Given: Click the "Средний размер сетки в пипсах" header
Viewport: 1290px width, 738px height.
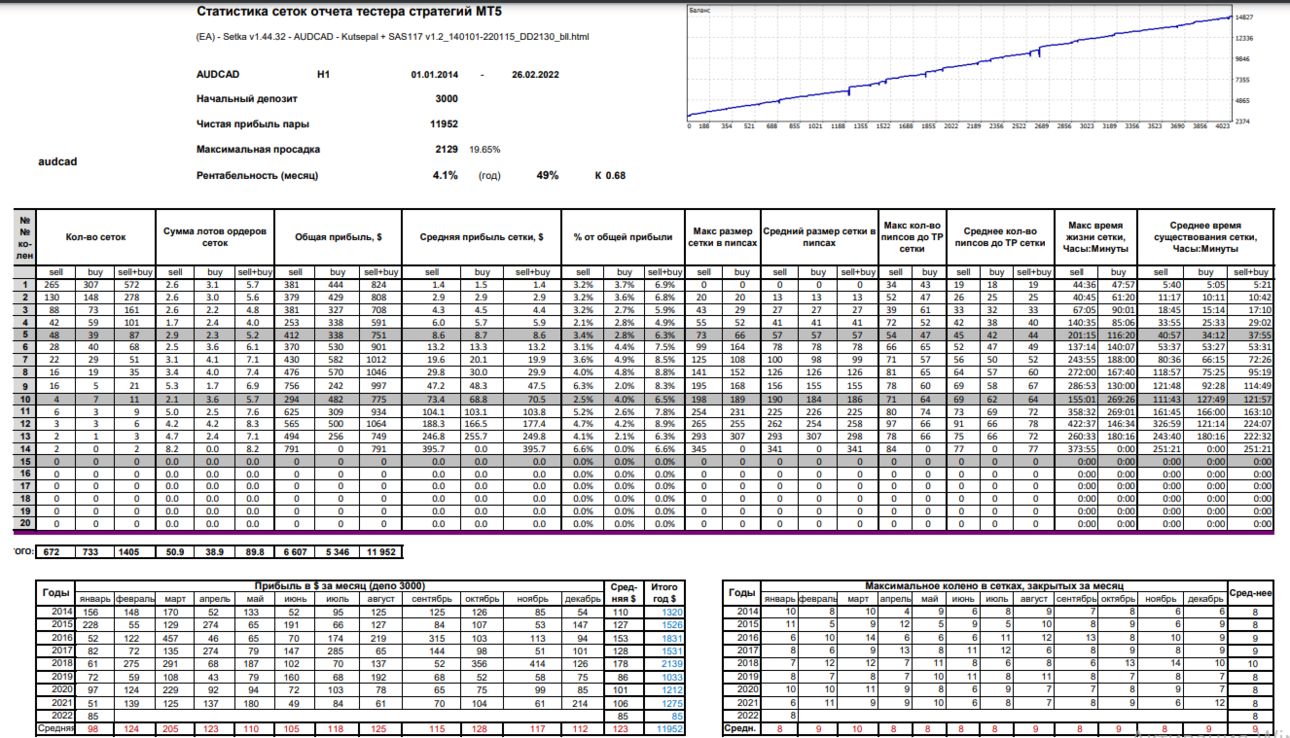Looking at the screenshot, I should [x=818, y=236].
